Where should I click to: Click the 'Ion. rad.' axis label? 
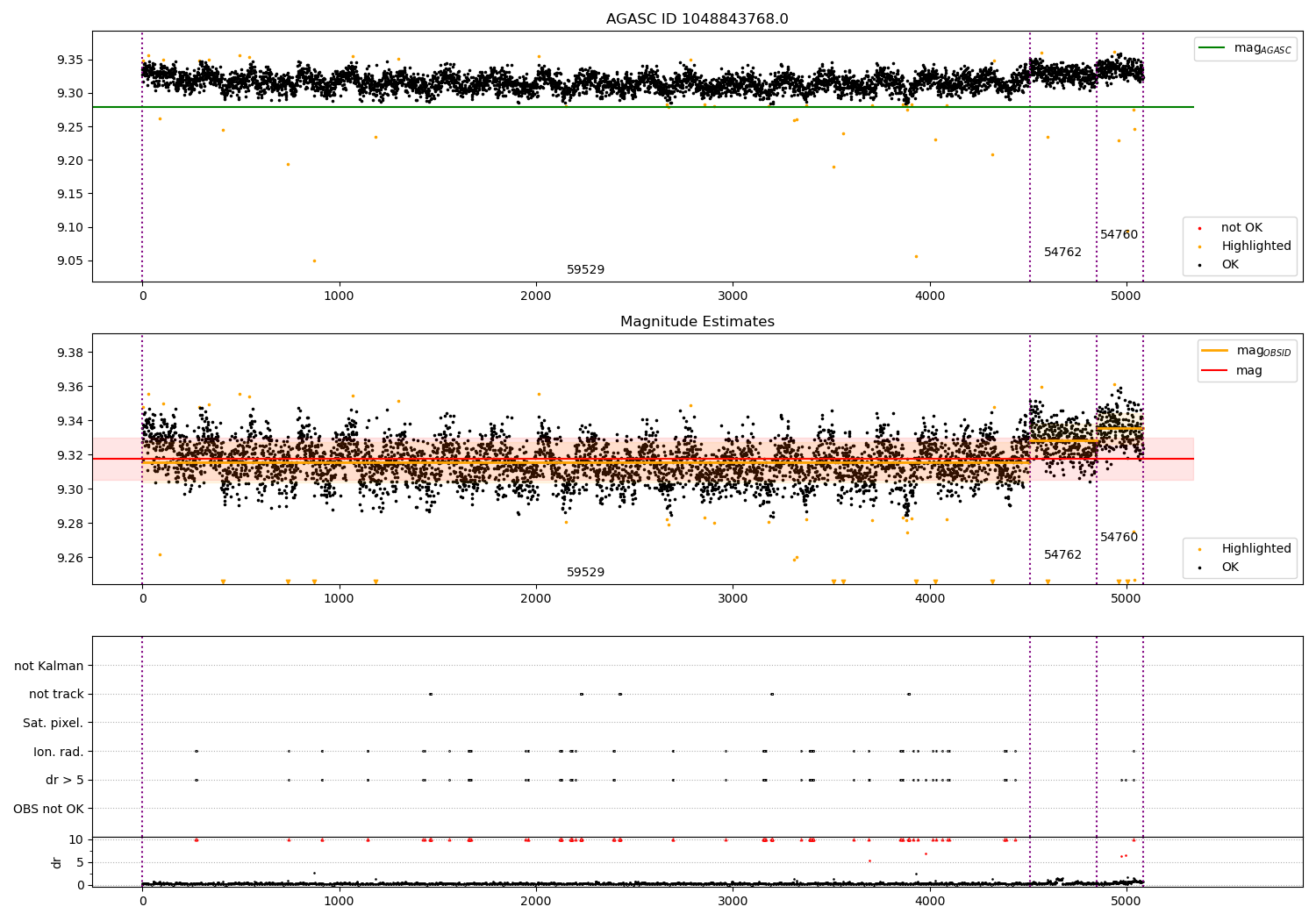tap(59, 752)
